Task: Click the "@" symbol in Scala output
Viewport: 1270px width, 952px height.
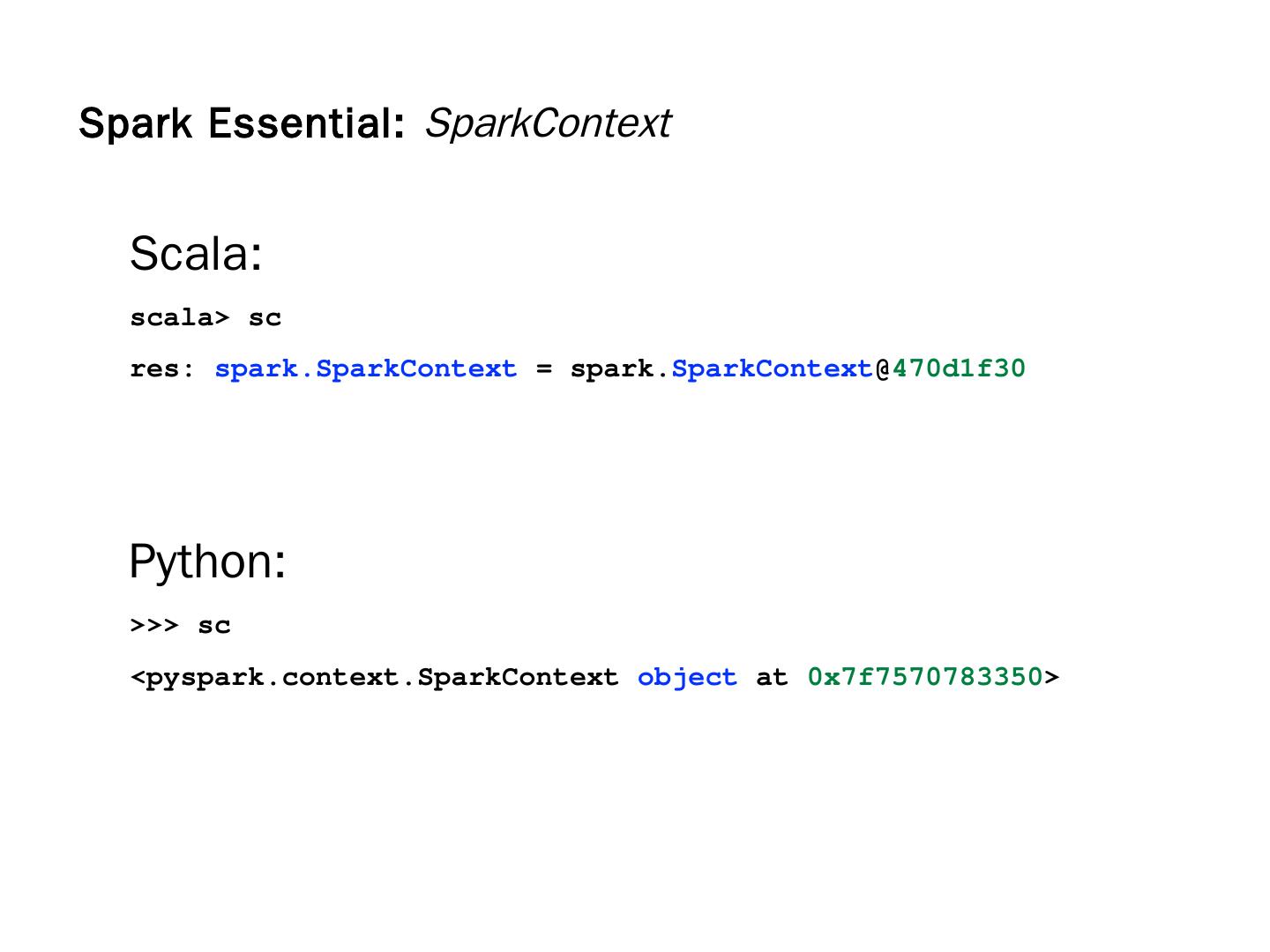Action: coord(882,368)
